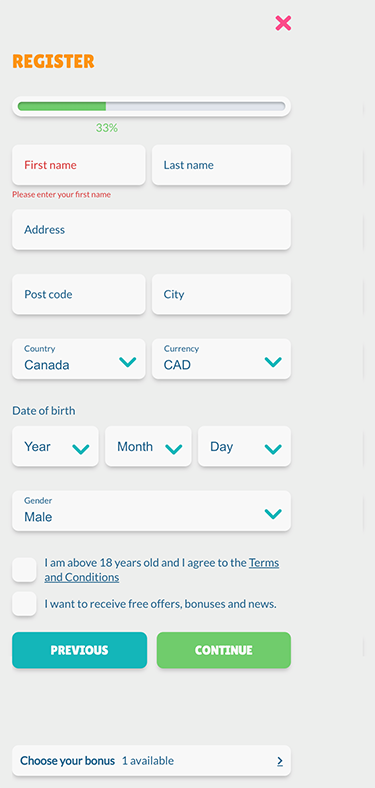Select the City input field
The height and width of the screenshot is (788, 375).
221,294
